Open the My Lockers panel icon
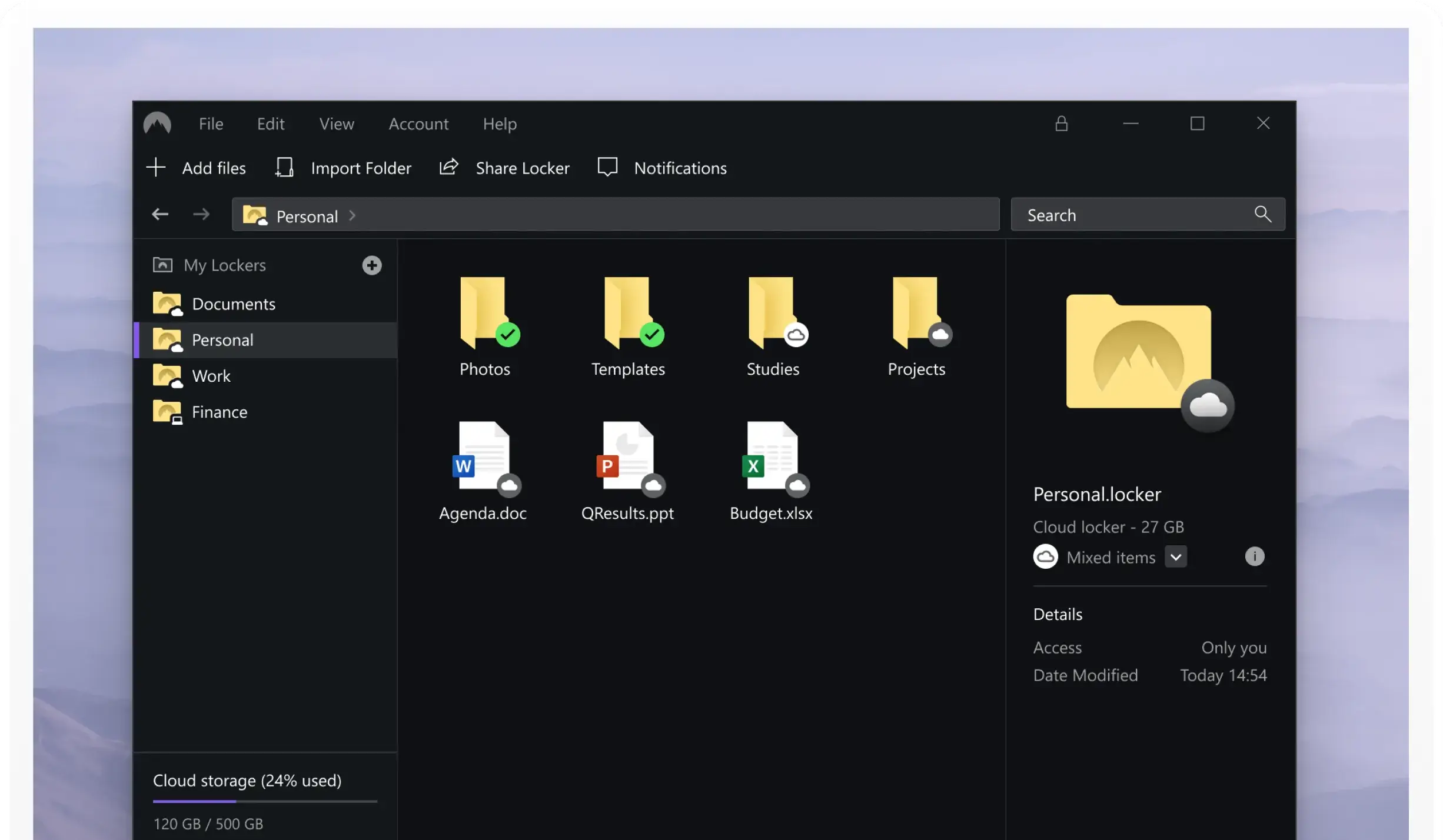 (162, 265)
